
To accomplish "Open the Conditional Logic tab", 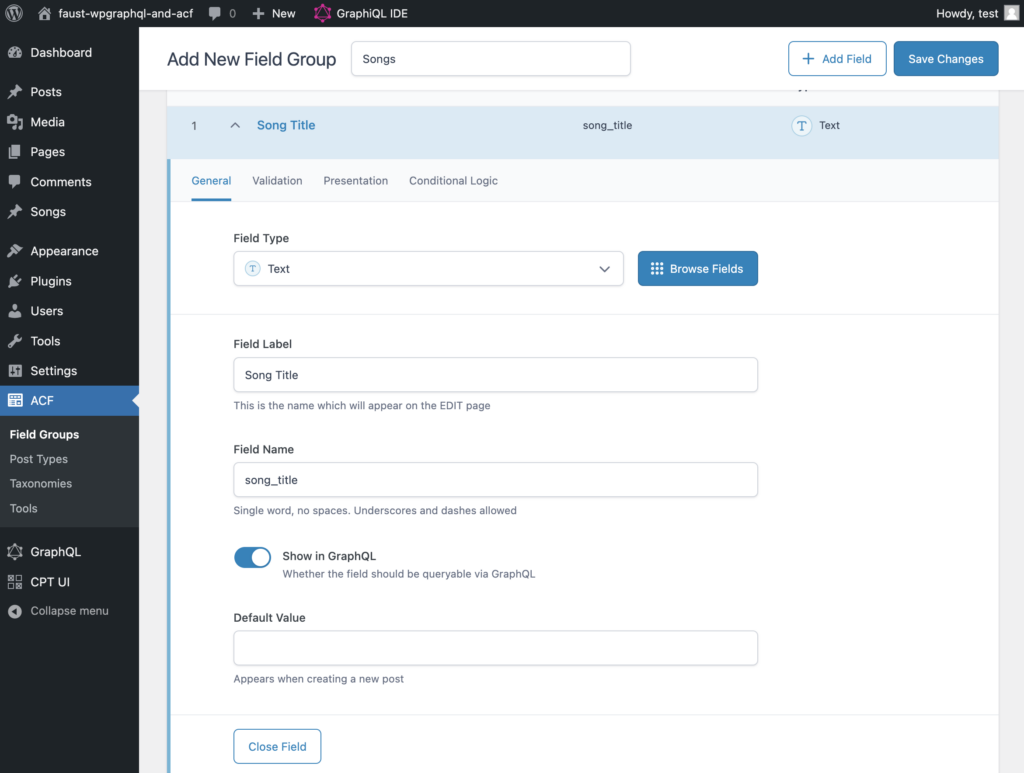I will 453,181.
